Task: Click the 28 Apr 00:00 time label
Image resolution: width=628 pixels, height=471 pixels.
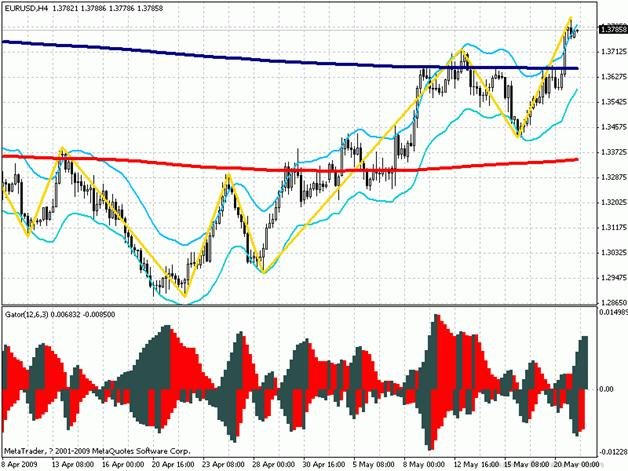Action: coord(274,465)
